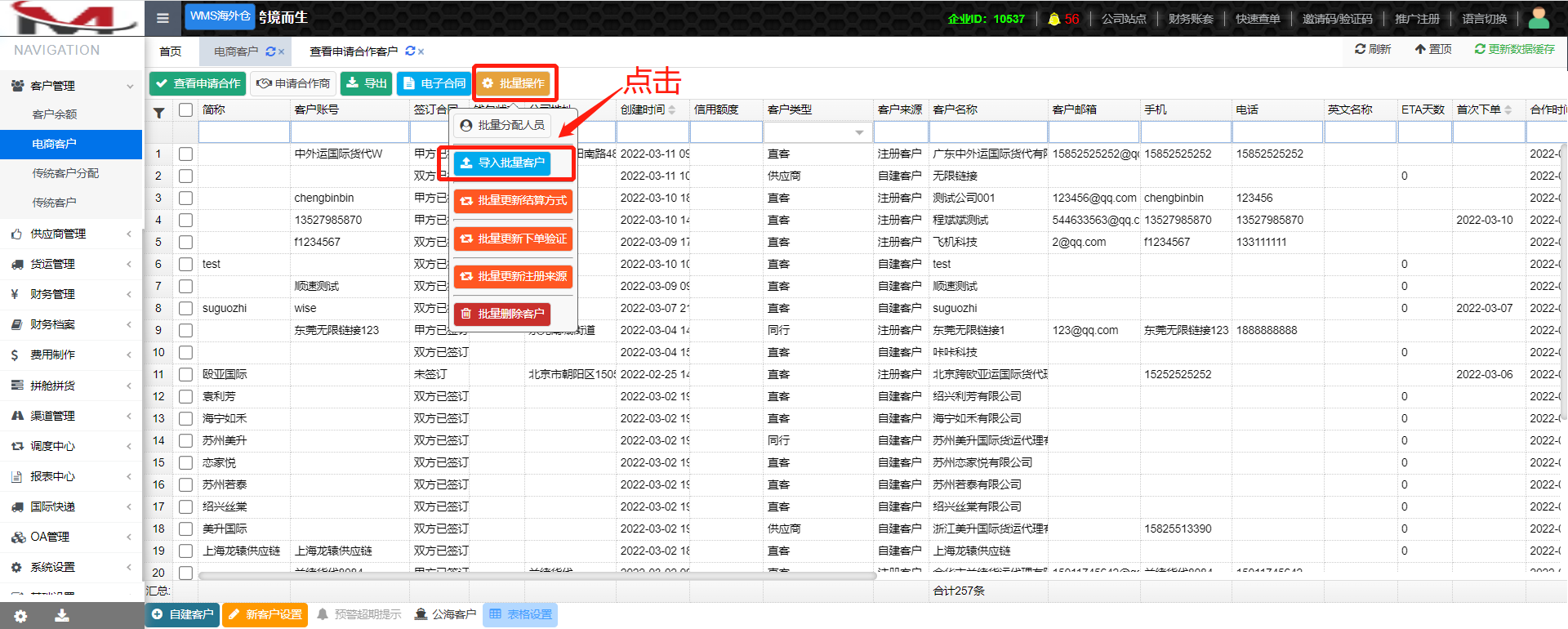Click the settings gear at sidebar bottom

tap(20, 616)
